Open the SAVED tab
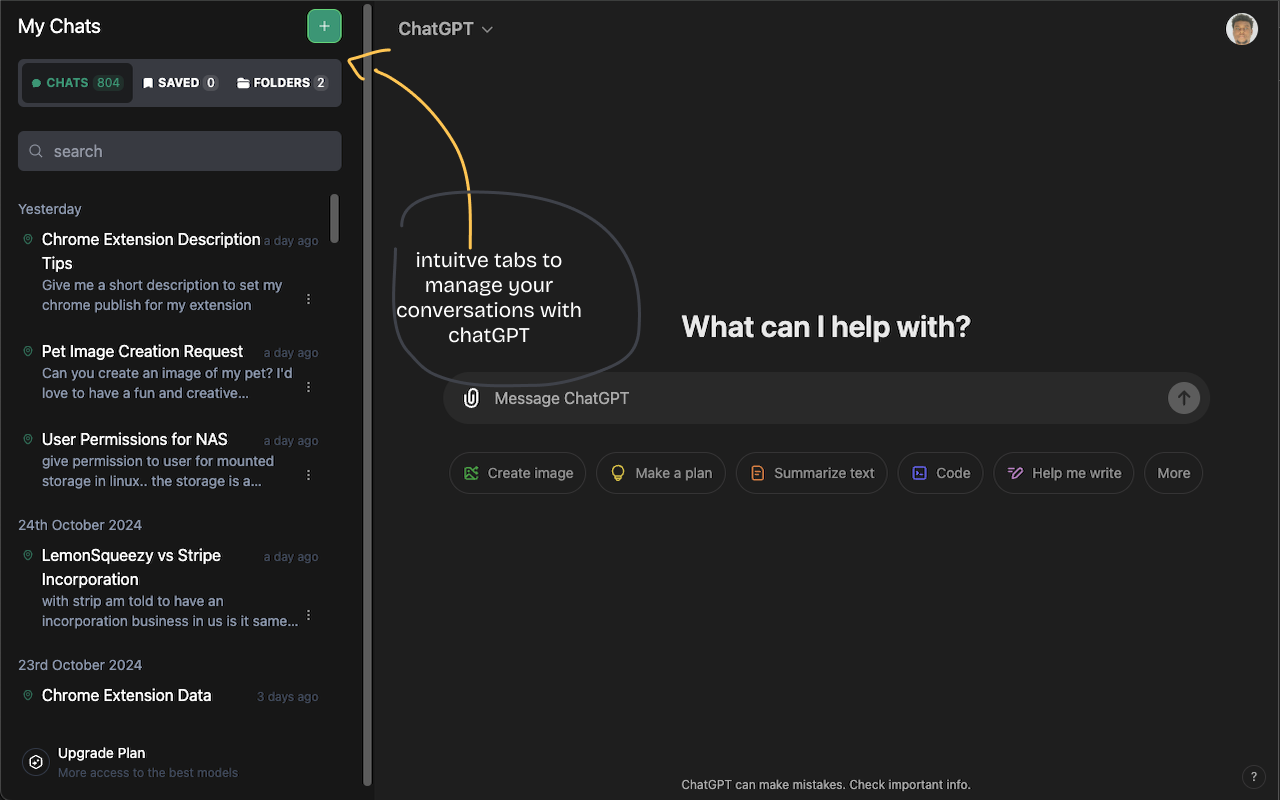The height and width of the screenshot is (800, 1280). [x=180, y=83]
